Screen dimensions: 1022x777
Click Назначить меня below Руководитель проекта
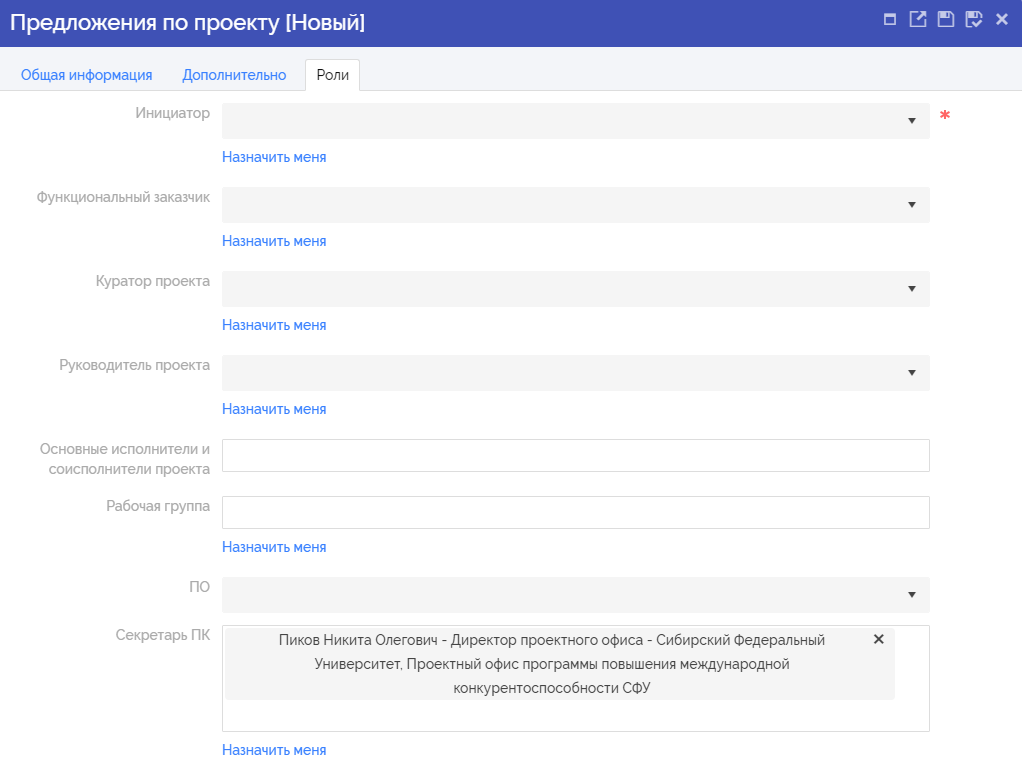(274, 409)
